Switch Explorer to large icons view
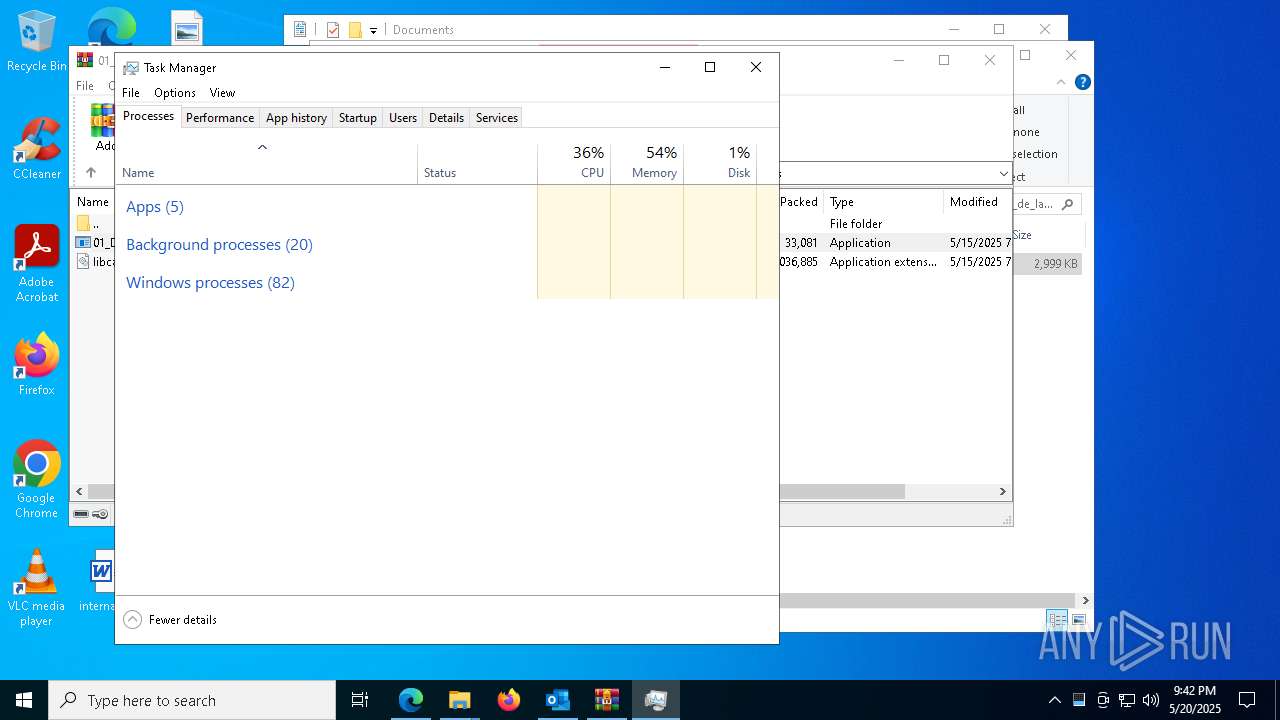1280x720 pixels. (x=1078, y=620)
